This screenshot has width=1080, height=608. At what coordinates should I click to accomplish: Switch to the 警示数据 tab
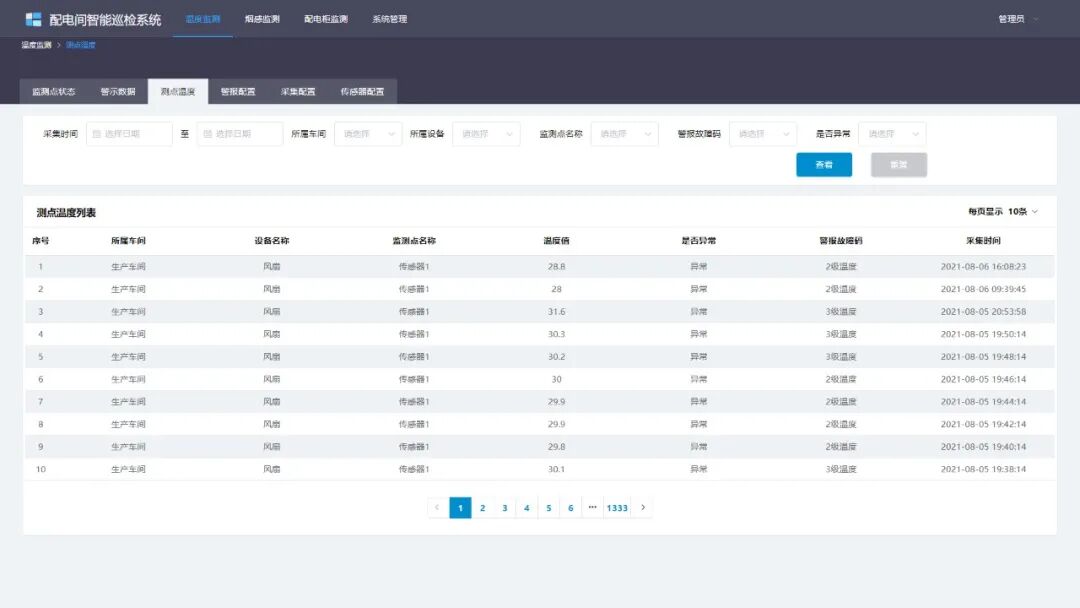point(118,92)
